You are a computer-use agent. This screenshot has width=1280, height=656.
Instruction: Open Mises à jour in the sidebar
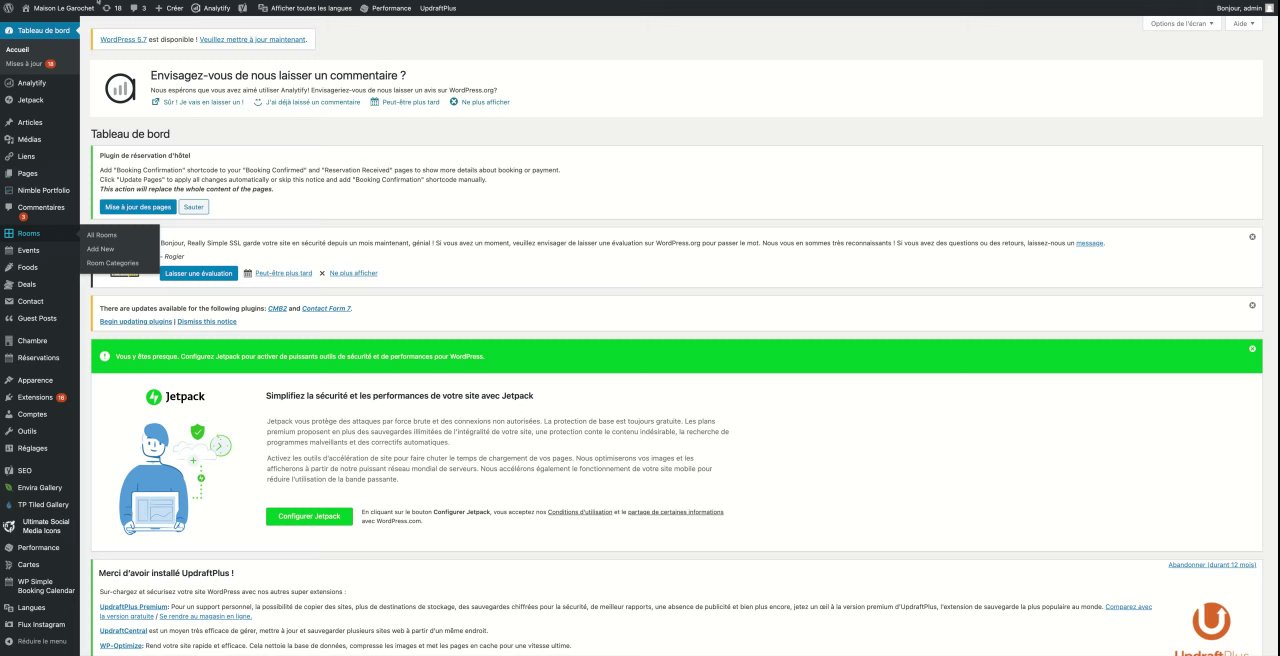coord(30,63)
